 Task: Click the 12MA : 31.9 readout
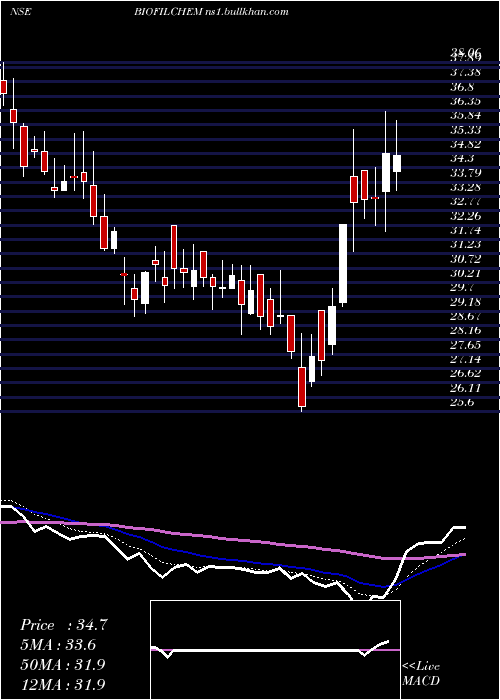click(63, 684)
